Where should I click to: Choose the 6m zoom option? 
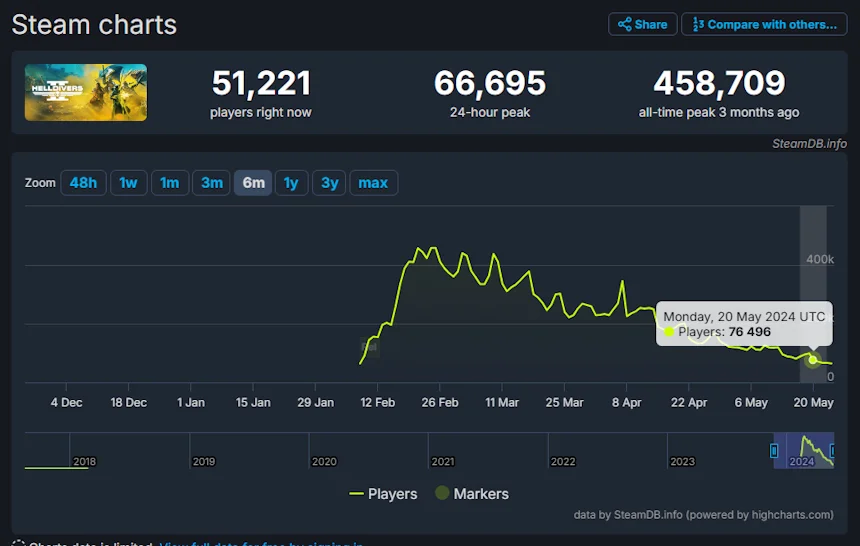253,183
